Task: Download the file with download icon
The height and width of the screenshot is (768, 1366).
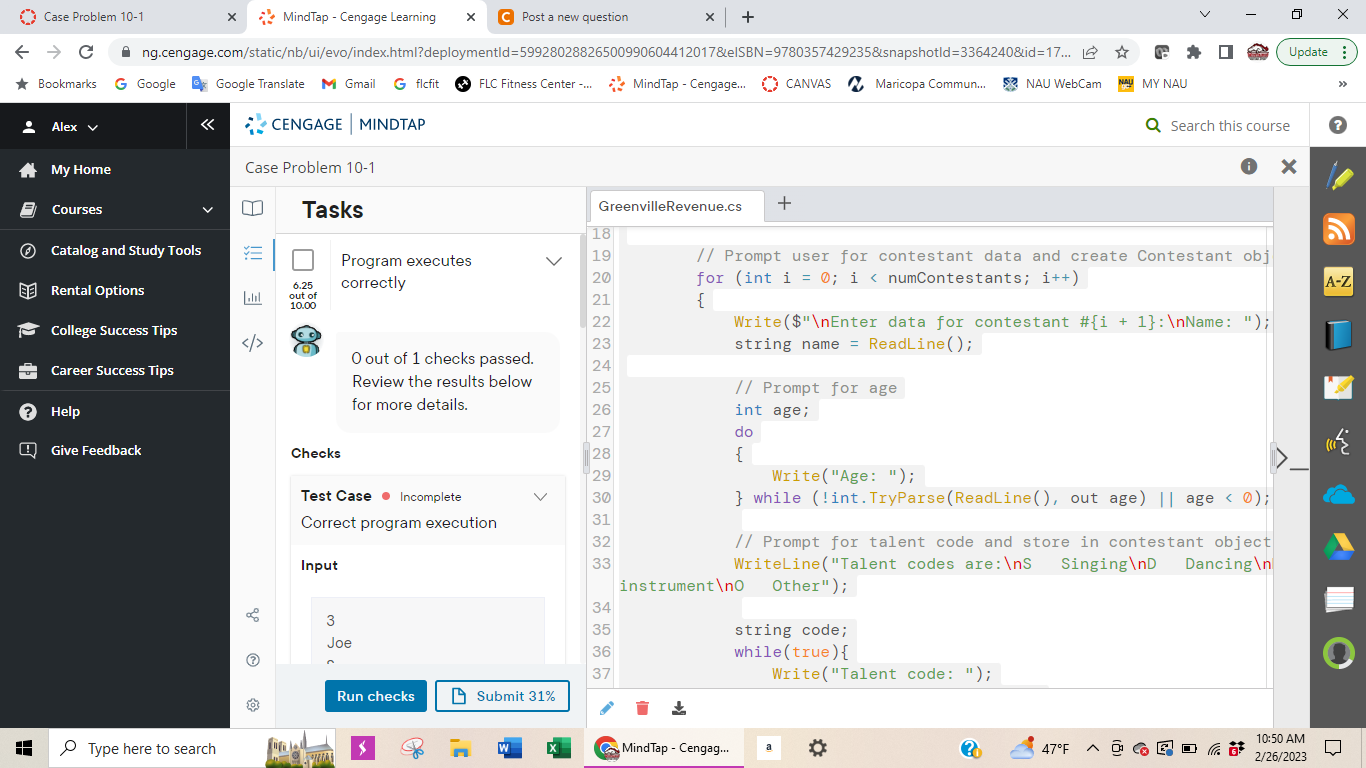Action: [x=679, y=708]
